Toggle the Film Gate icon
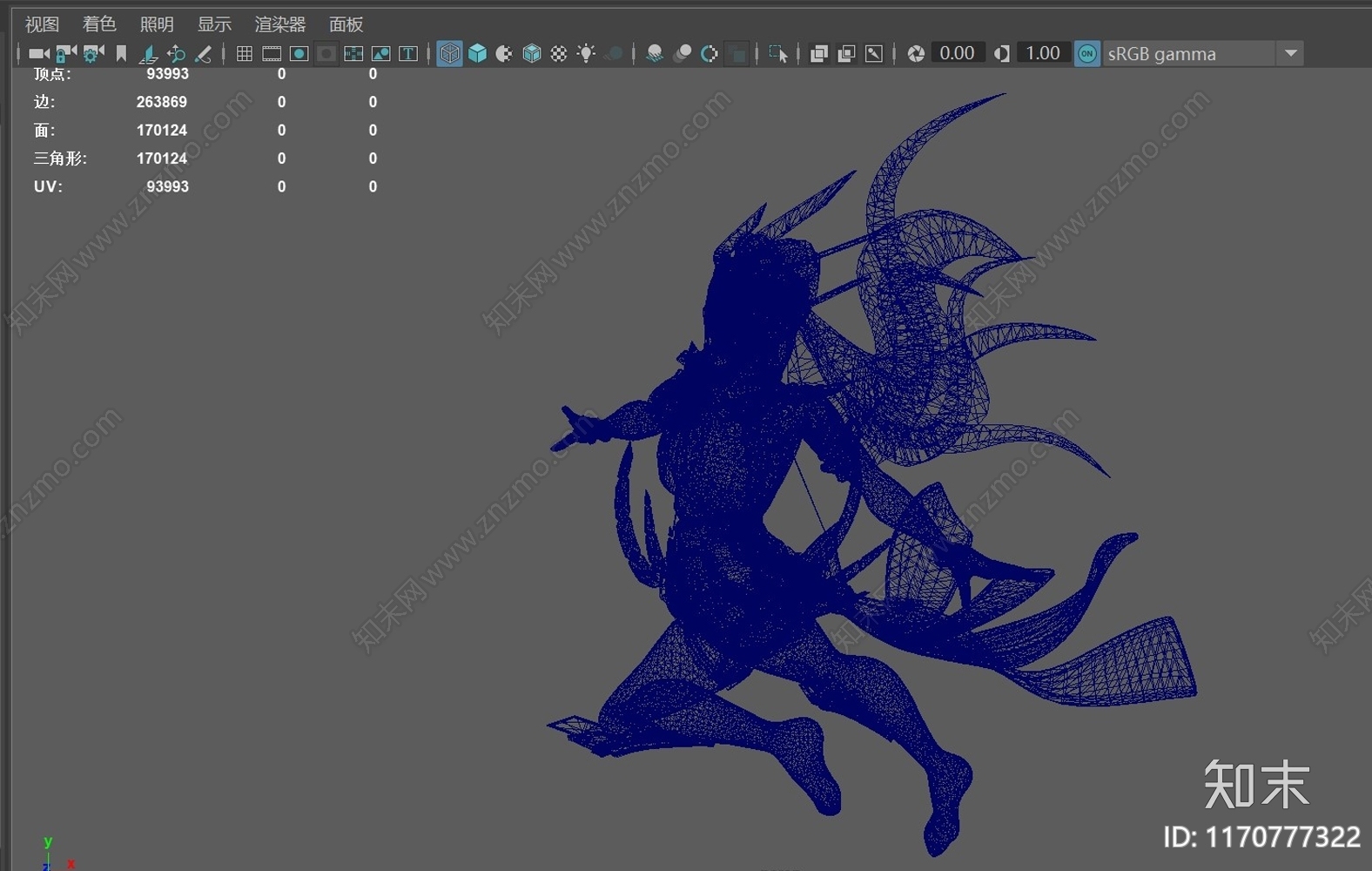Screen dimensions: 1372x871 272,54
